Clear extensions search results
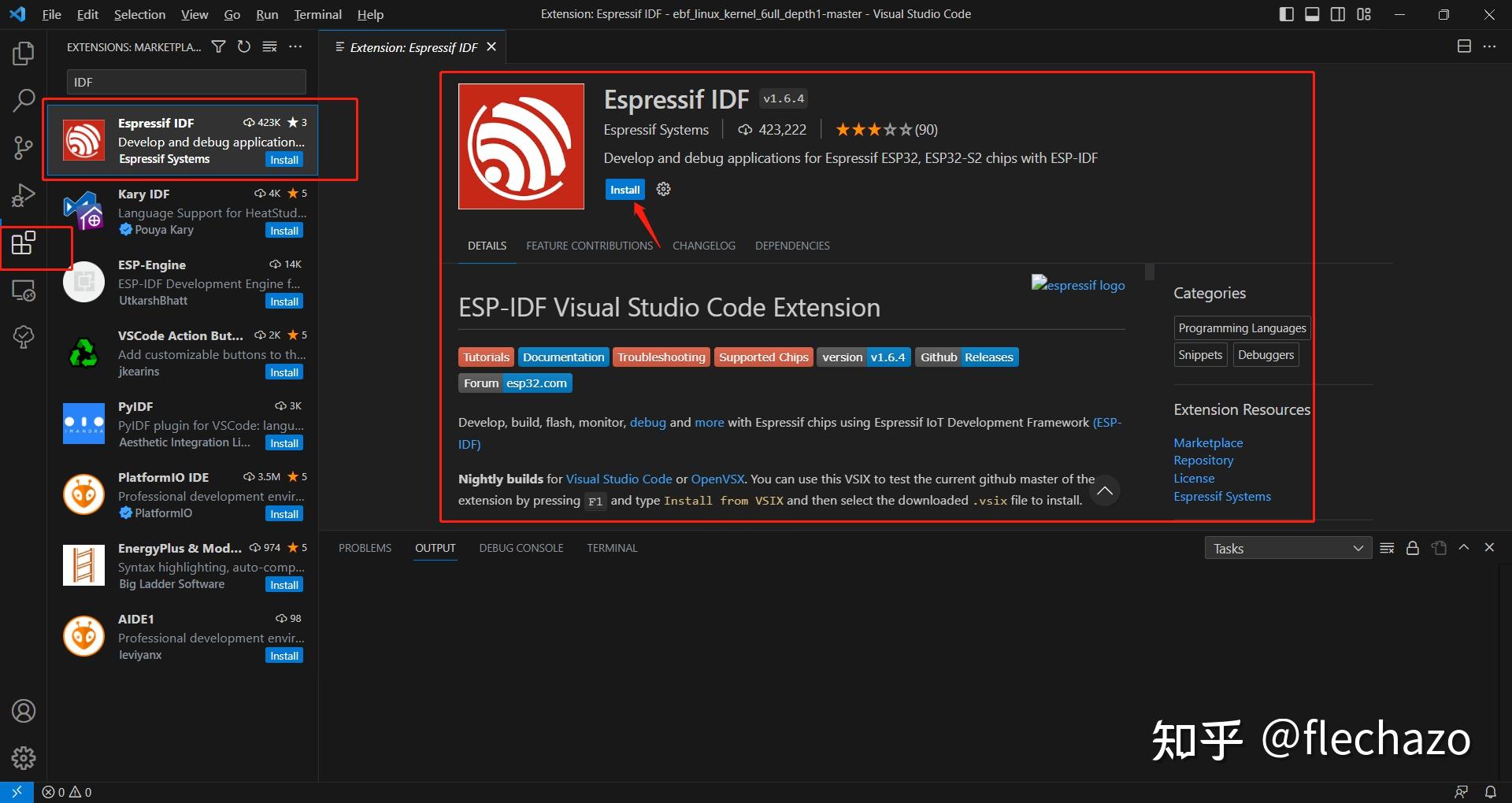Screen dimensions: 1512x803 coord(269,47)
